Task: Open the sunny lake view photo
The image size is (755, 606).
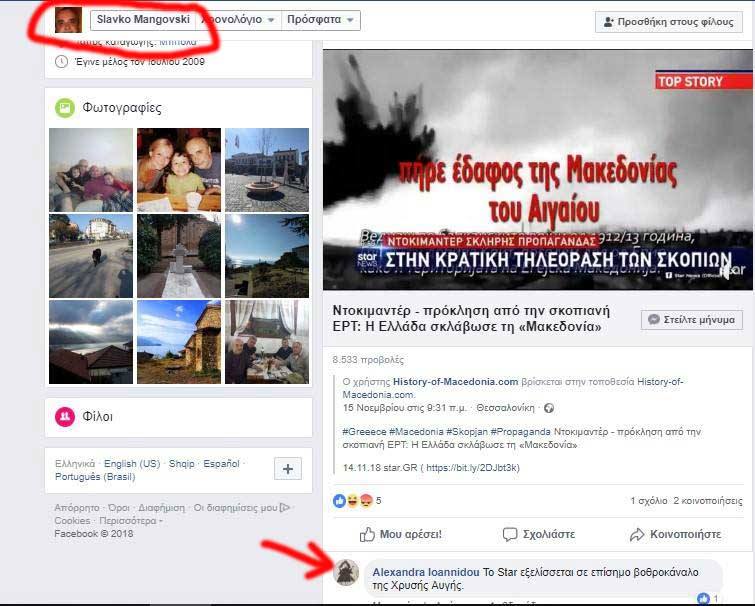Action: point(267,256)
